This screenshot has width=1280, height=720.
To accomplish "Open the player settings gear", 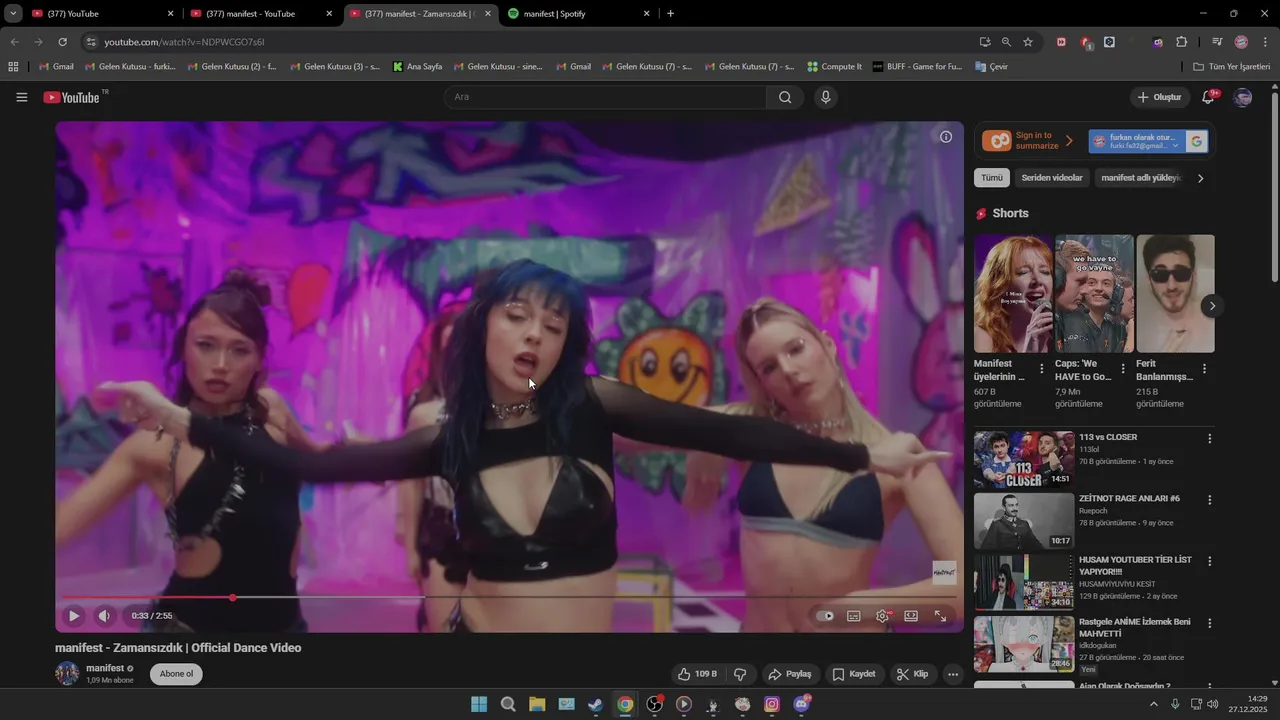I will point(882,616).
